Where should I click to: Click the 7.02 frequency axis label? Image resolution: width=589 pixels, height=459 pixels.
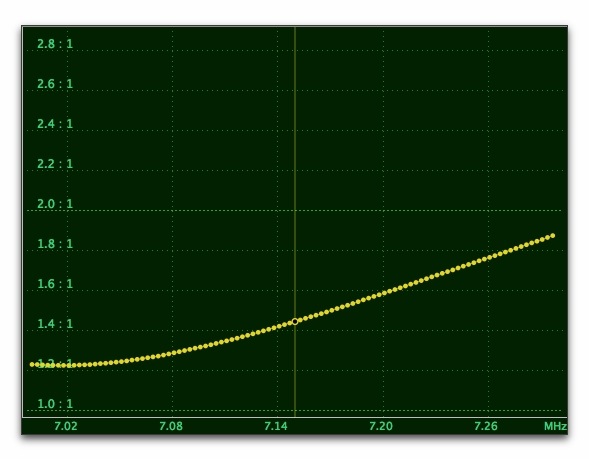click(x=66, y=426)
